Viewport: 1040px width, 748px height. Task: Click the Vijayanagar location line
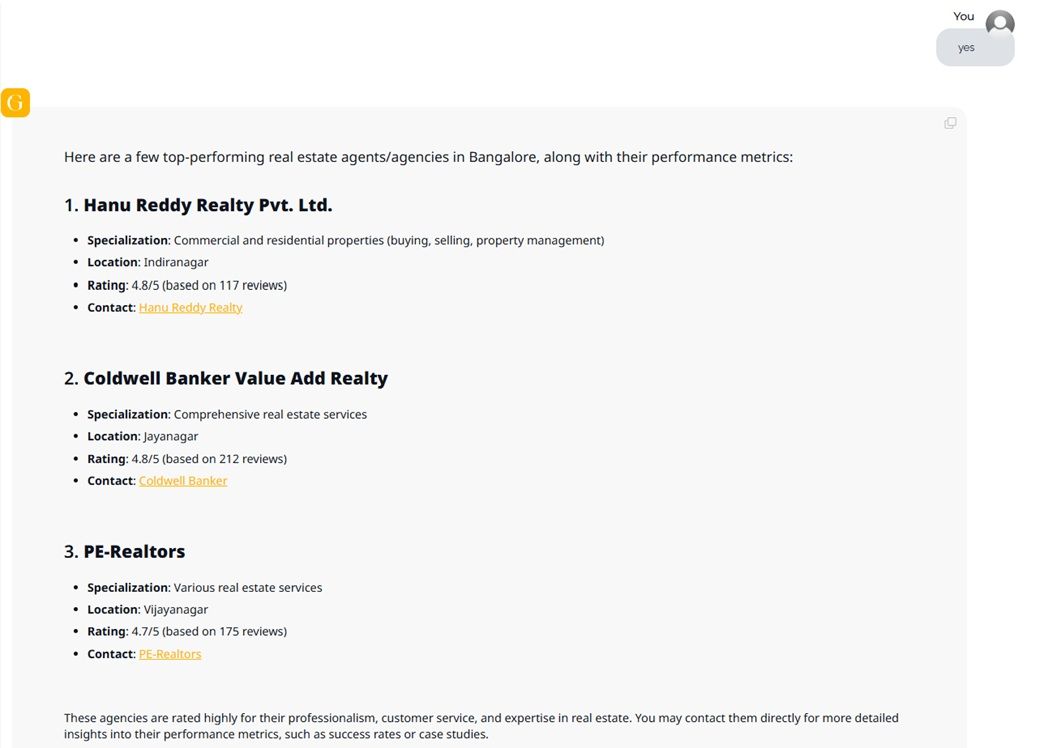click(148, 609)
